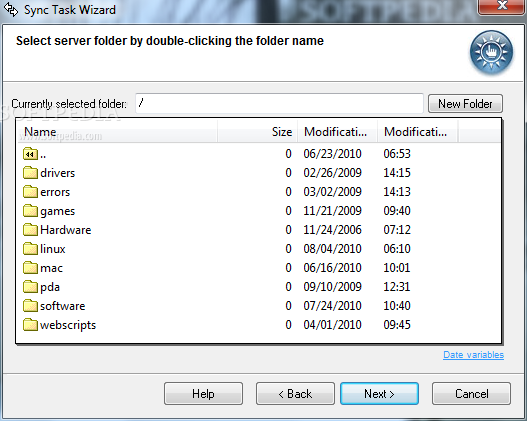This screenshot has height=421, width=527.
Task: Select the software folder icon
Action: pos(30,306)
